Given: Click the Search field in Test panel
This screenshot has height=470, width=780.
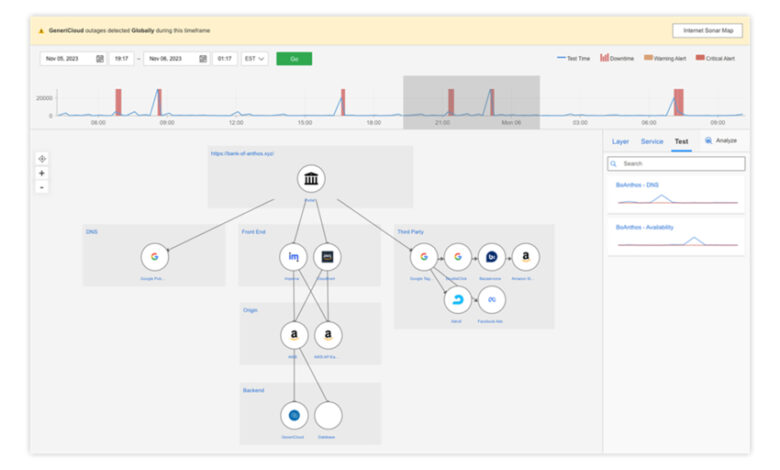Looking at the screenshot, I should pyautogui.click(x=676, y=163).
